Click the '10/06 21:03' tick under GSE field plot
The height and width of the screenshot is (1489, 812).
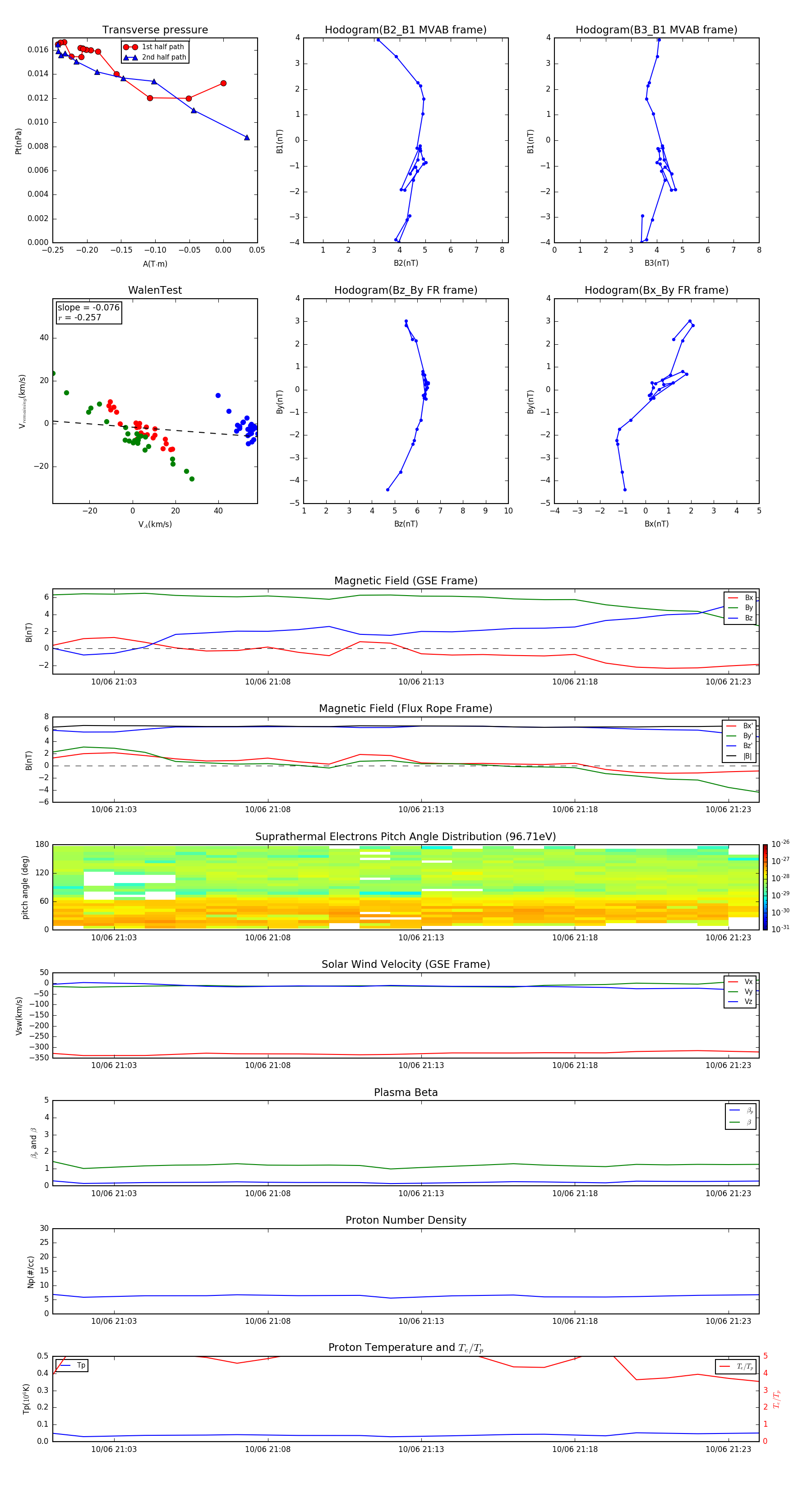114,682
